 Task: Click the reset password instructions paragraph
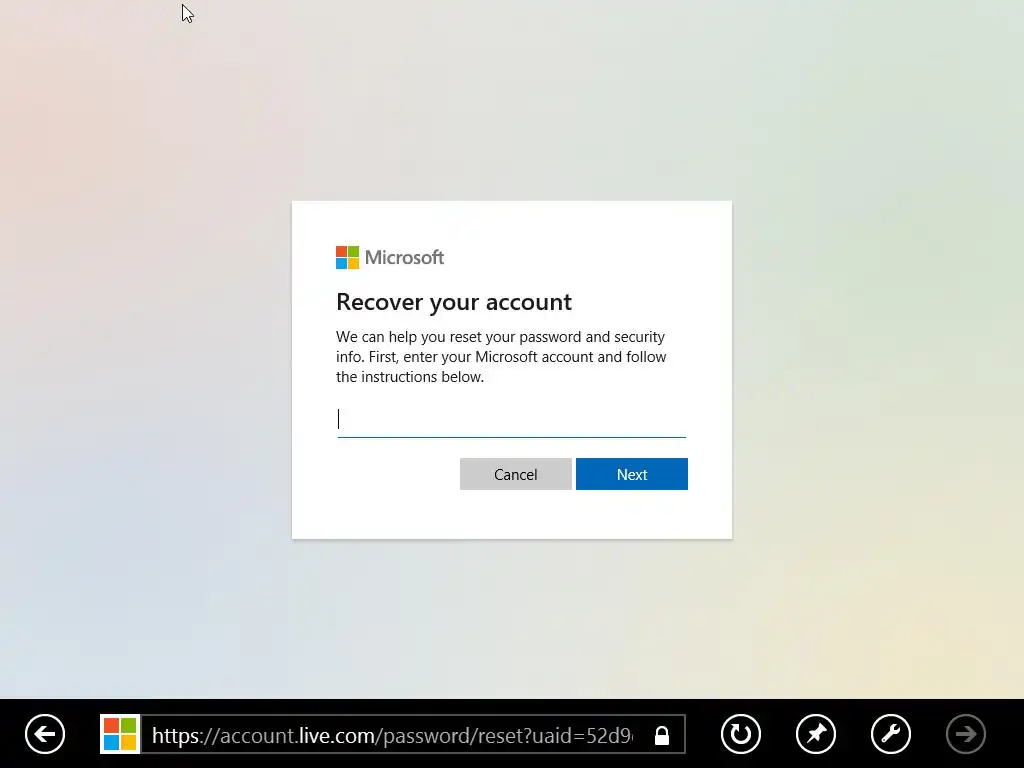(501, 357)
